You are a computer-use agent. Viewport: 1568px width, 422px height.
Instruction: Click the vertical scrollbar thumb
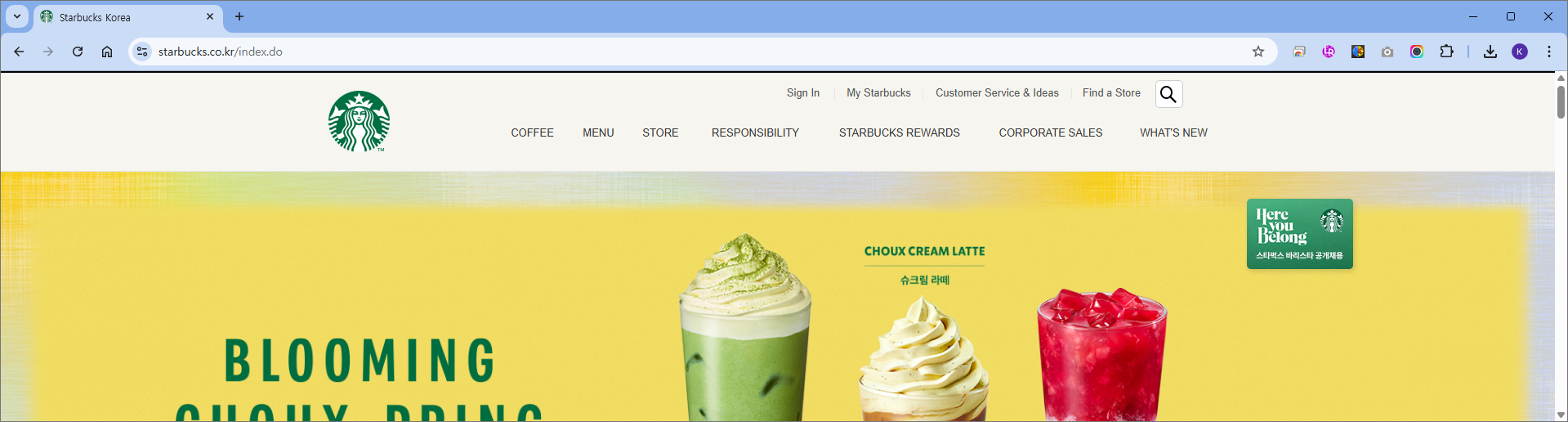tap(1561, 101)
